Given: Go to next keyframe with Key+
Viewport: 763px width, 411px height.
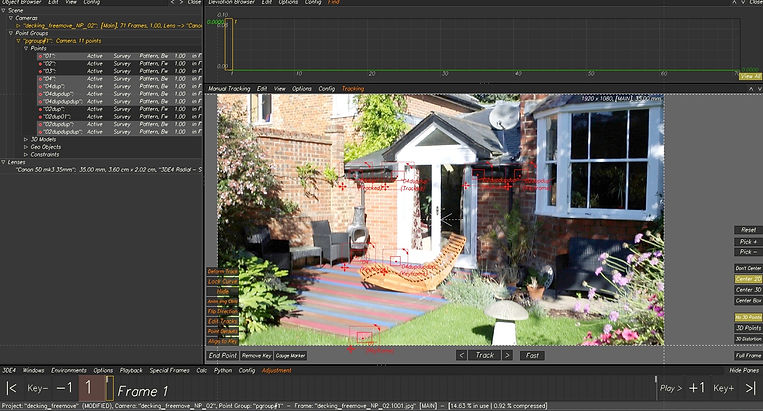Looking at the screenshot, I should tap(723, 388).
